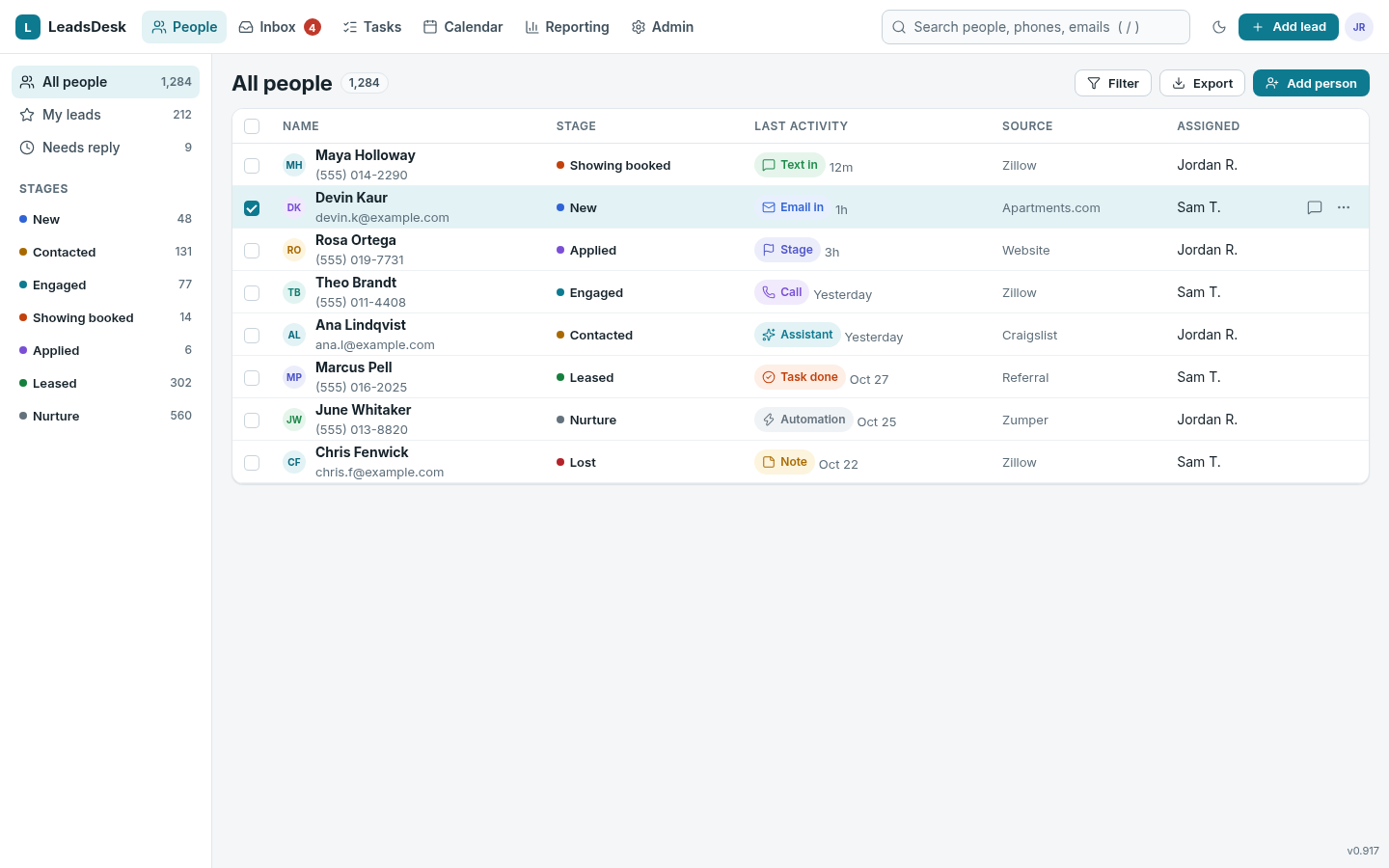The height and width of the screenshot is (868, 1389).
Task: Sort by the Name column header
Action: coord(301,126)
